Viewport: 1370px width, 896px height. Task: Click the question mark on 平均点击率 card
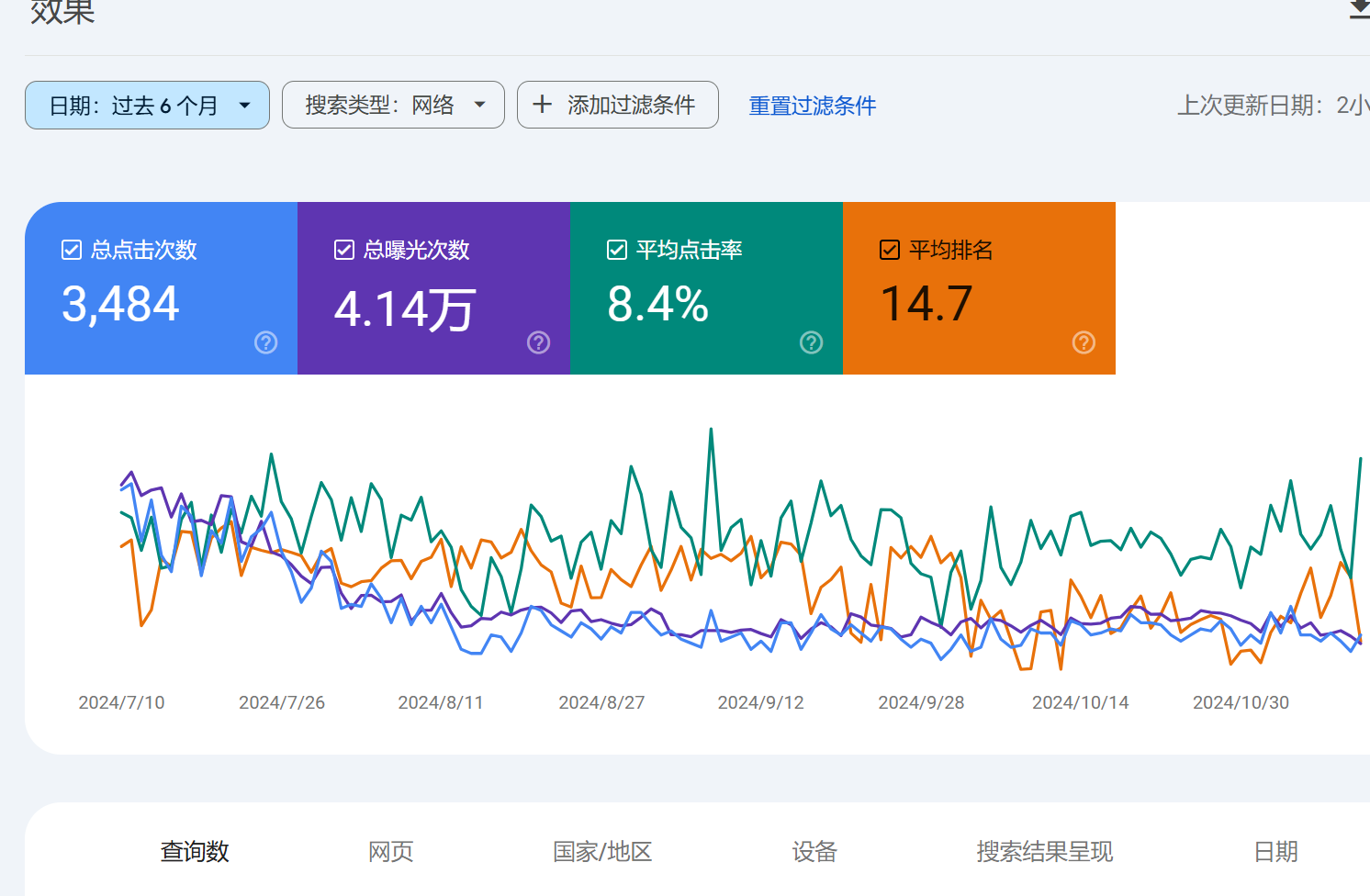click(811, 342)
